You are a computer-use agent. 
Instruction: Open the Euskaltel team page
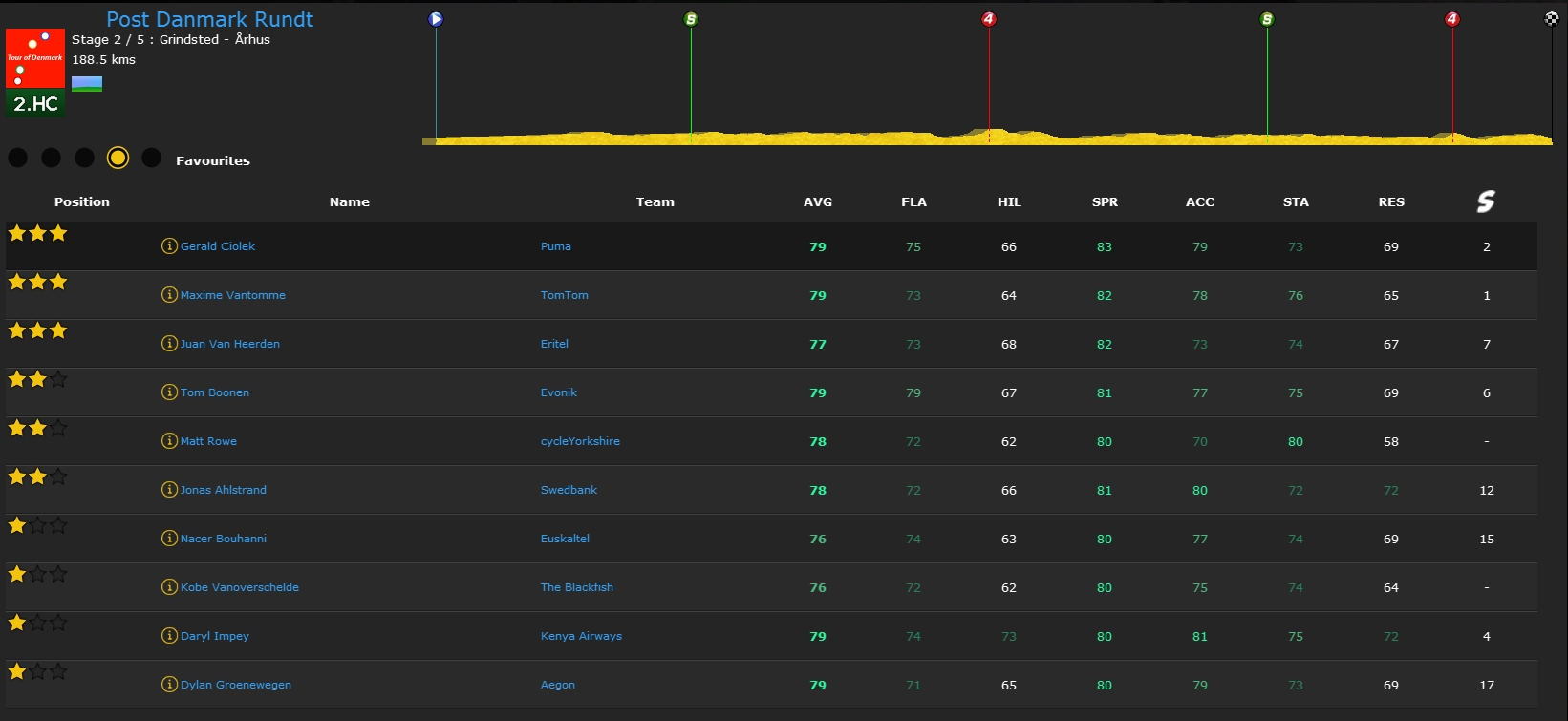565,539
